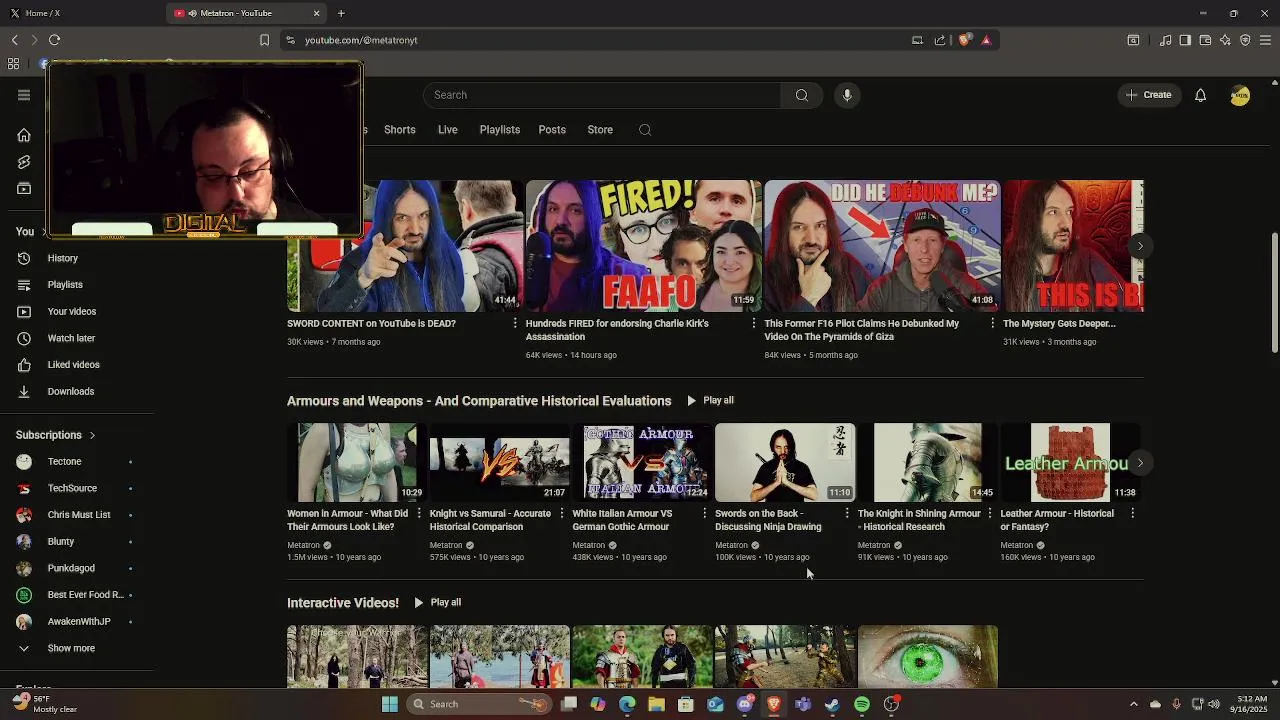
Task: Show hidden system tray icons chevron
Action: pos(1133,704)
